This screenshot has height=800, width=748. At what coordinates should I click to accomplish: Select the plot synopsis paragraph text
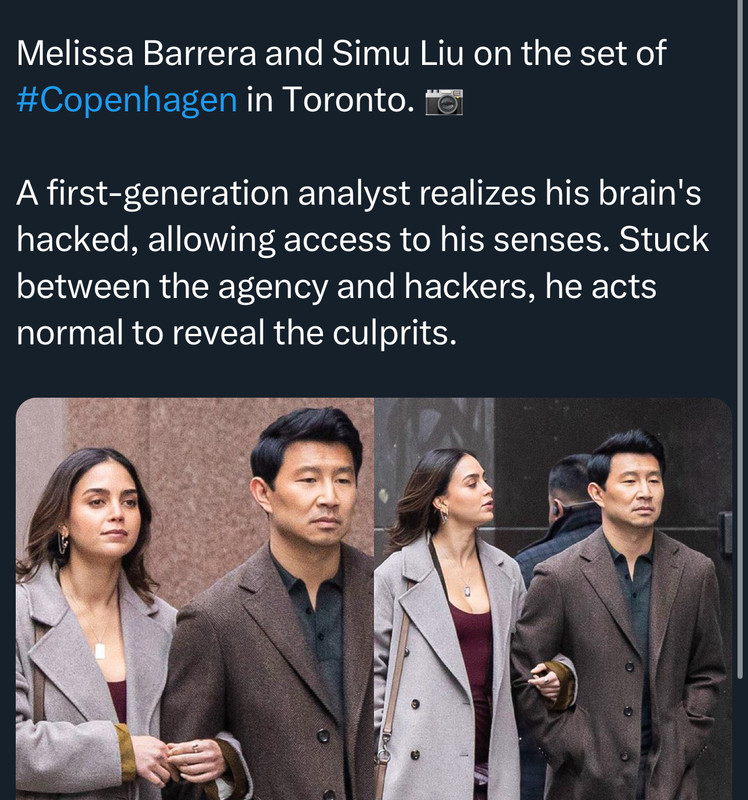tap(362, 263)
